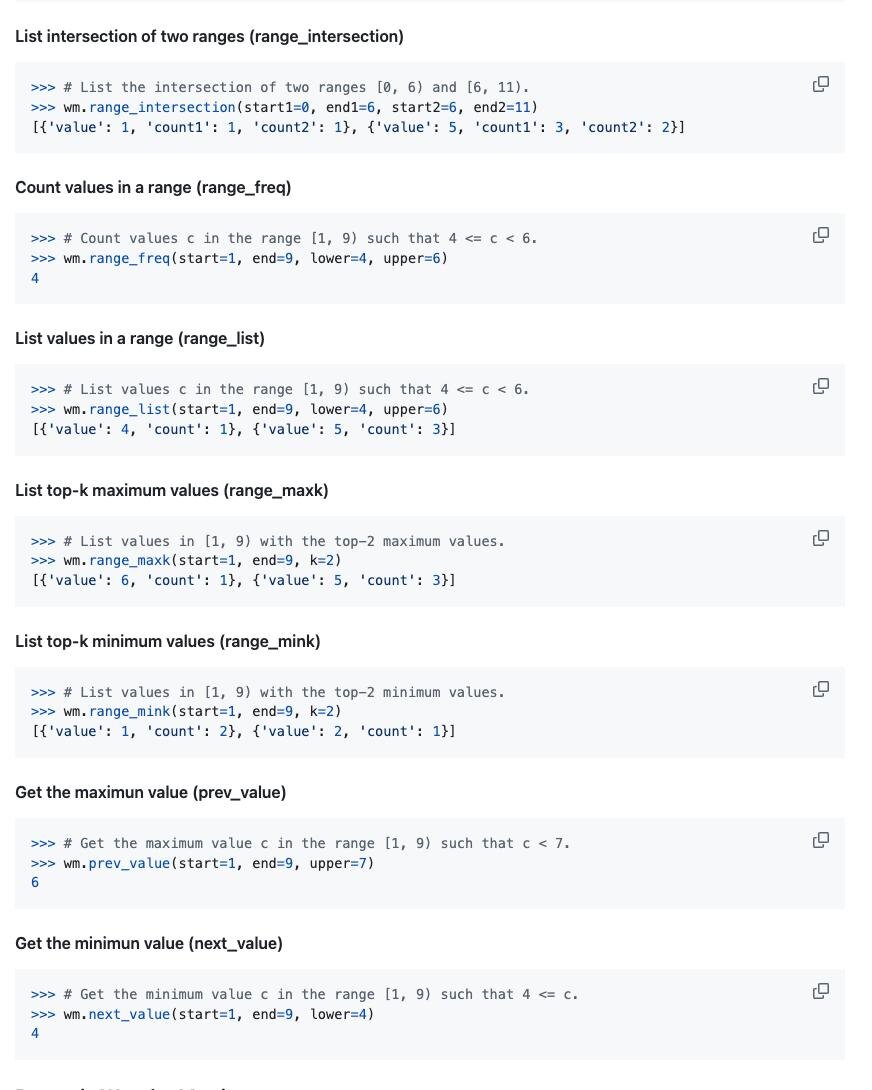
Task: Click the wm.next_value function call line
Action: click(x=202, y=1014)
